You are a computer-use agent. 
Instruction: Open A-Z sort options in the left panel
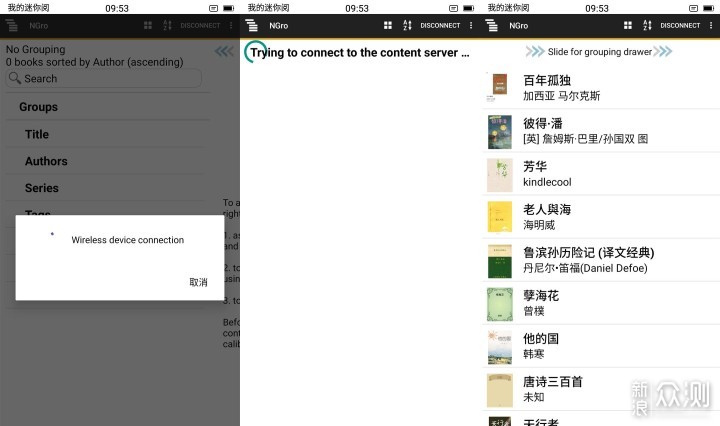coord(167,25)
